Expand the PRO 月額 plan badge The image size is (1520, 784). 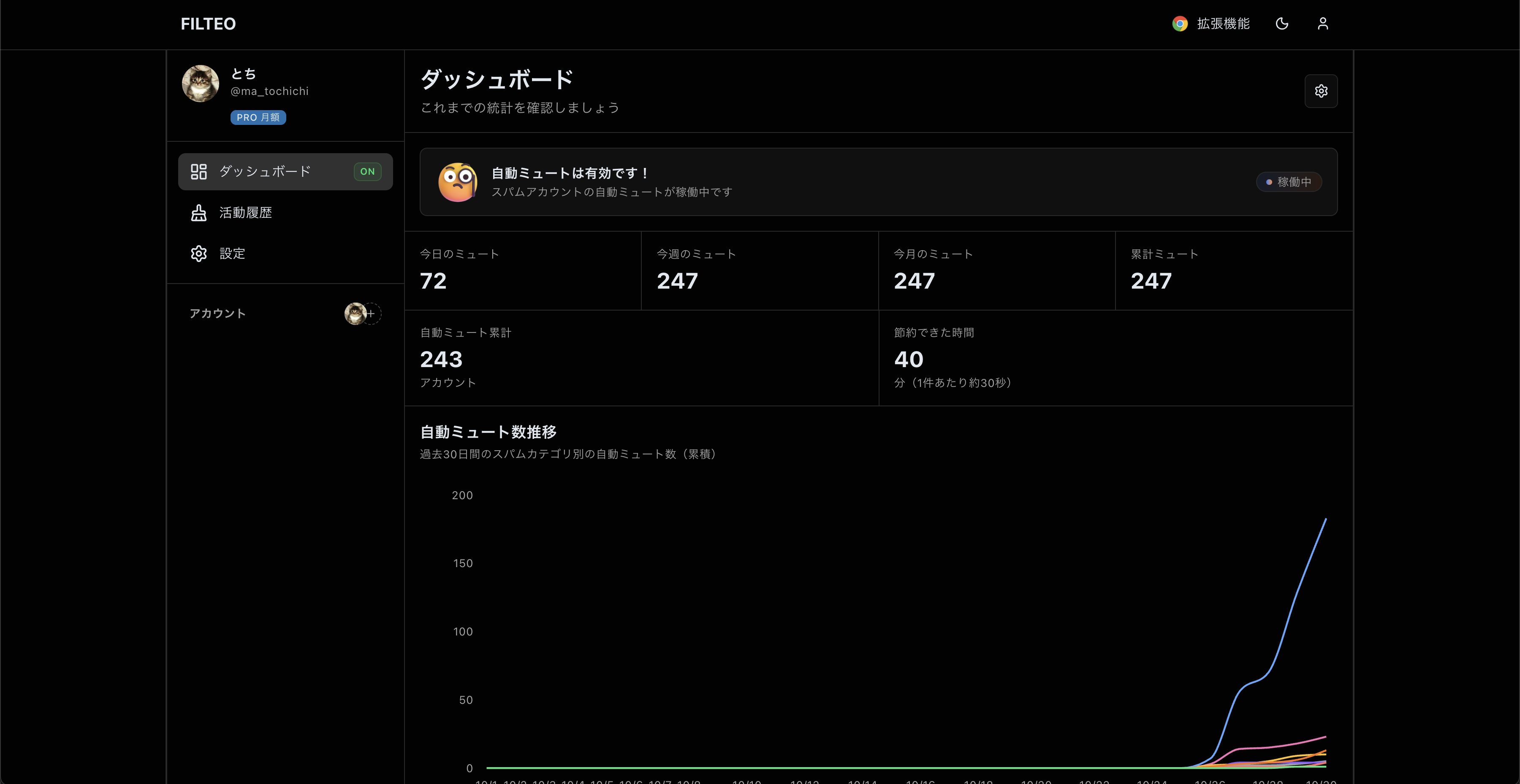258,117
